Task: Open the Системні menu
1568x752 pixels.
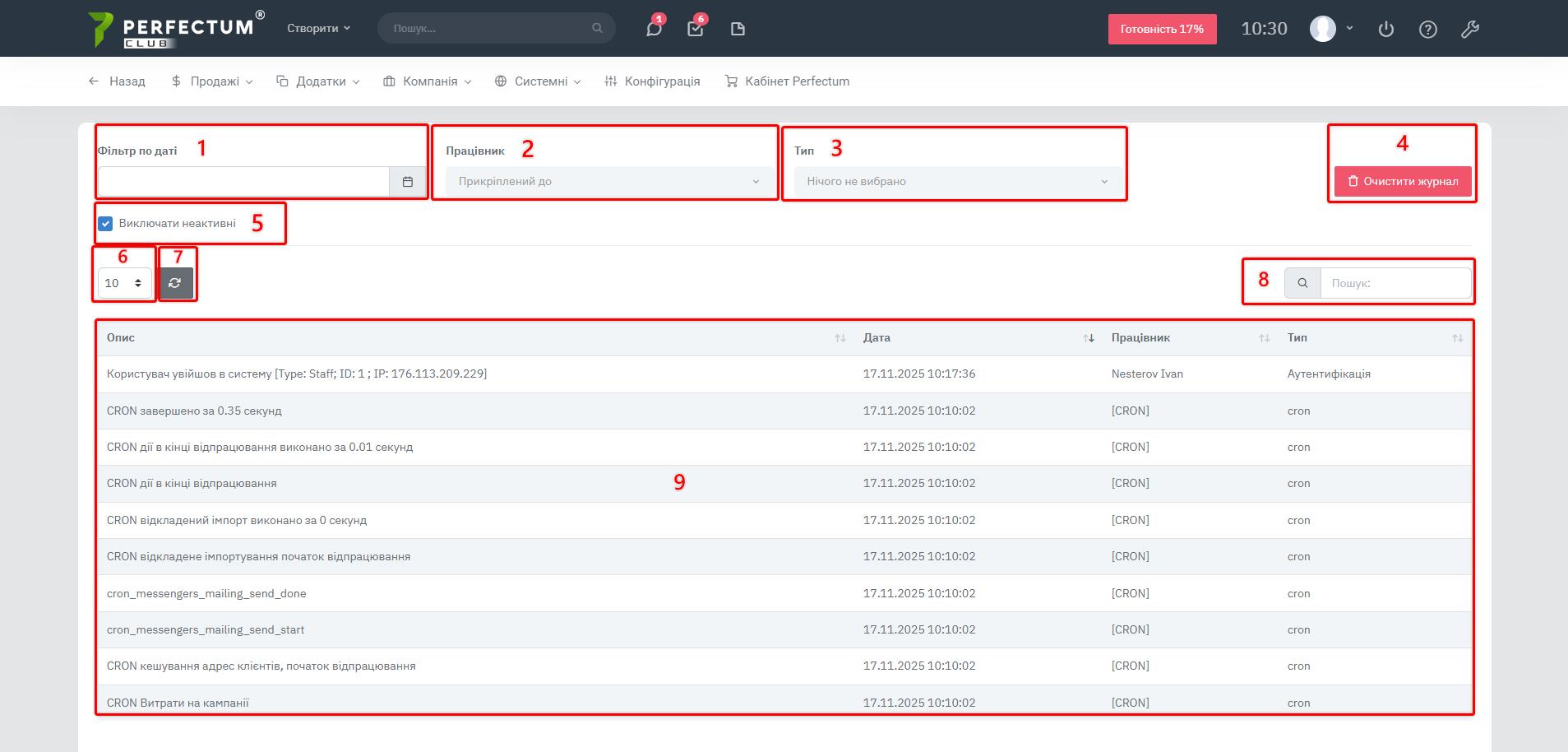Action: (539, 81)
